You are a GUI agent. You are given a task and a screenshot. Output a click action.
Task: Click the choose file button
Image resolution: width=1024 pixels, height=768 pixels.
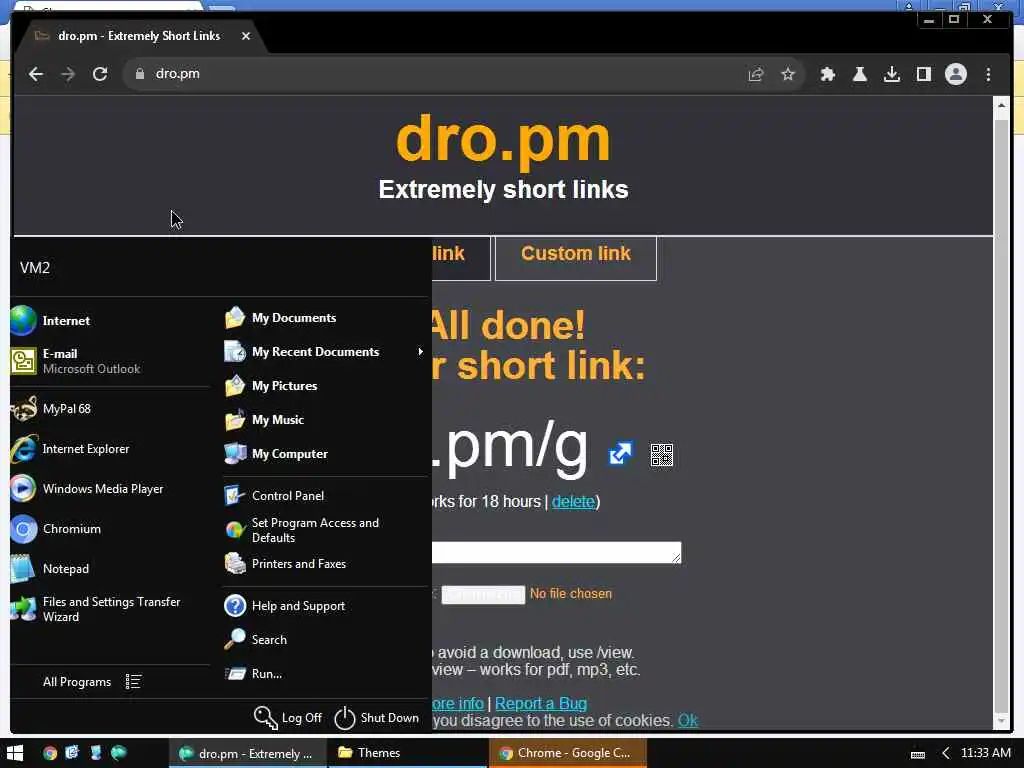(x=483, y=594)
